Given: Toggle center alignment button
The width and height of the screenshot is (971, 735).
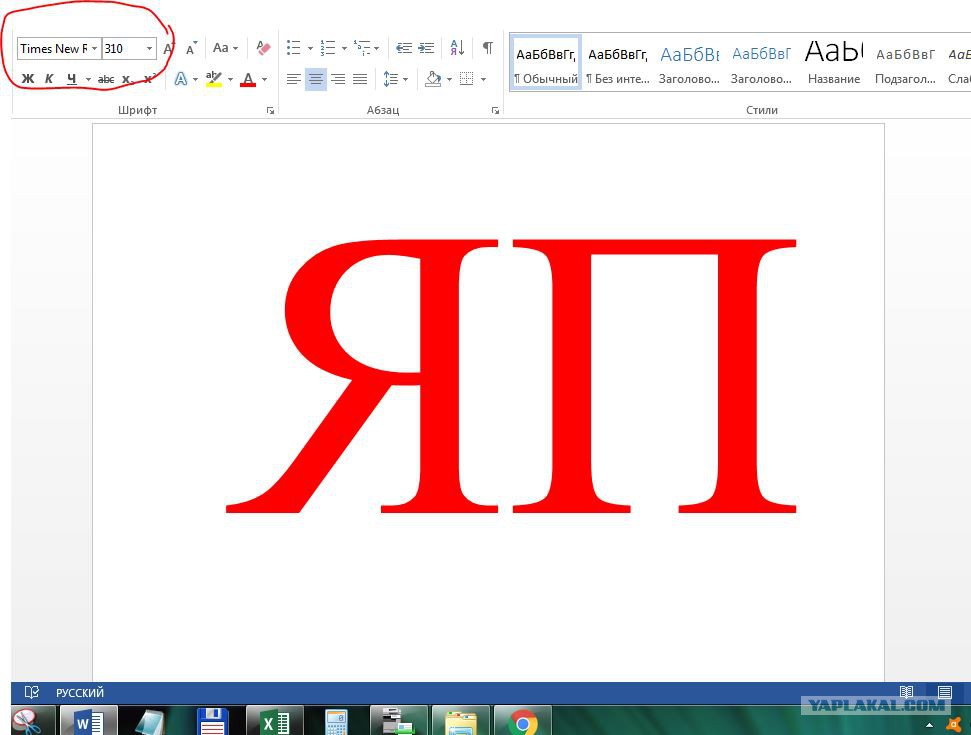Looking at the screenshot, I should (316, 79).
